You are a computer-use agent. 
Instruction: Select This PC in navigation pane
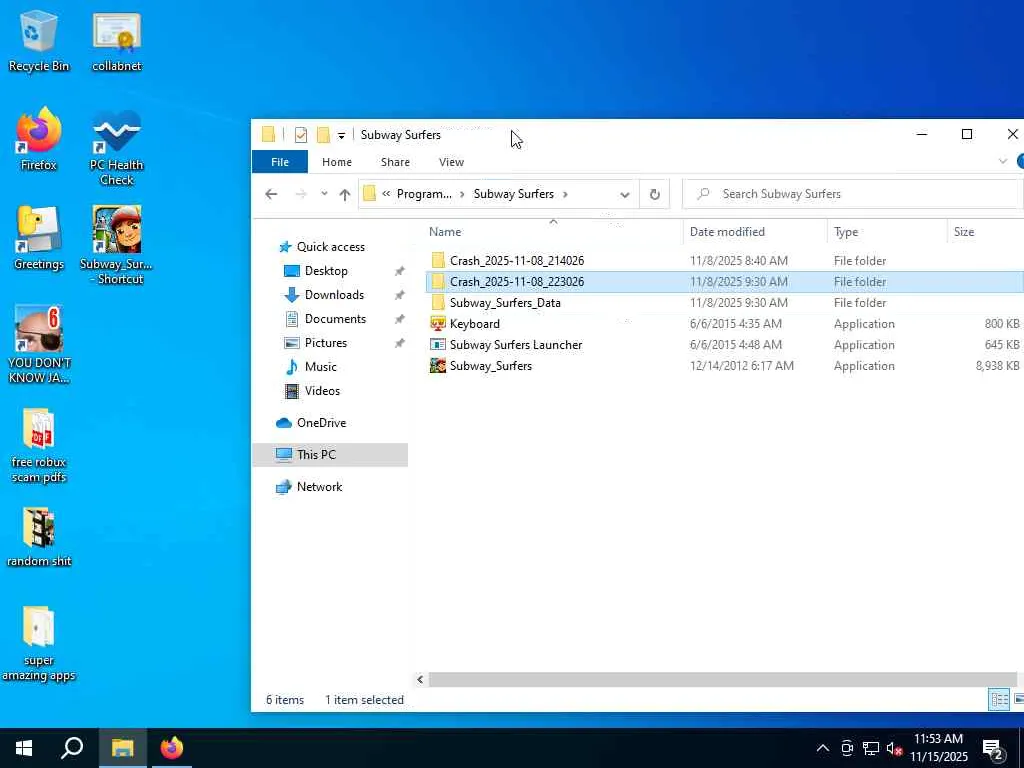click(330, 455)
